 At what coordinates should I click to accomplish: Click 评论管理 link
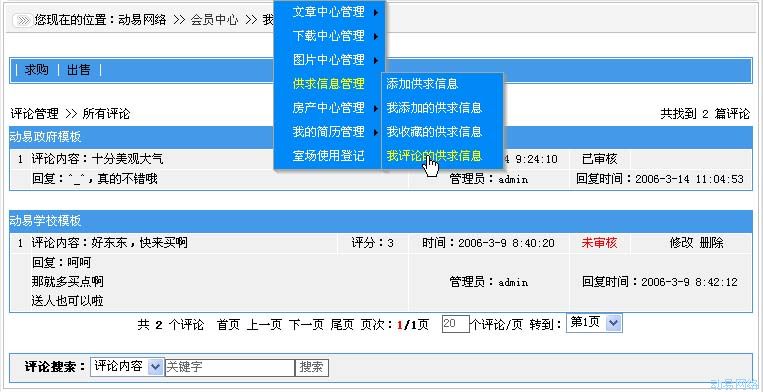[35, 114]
